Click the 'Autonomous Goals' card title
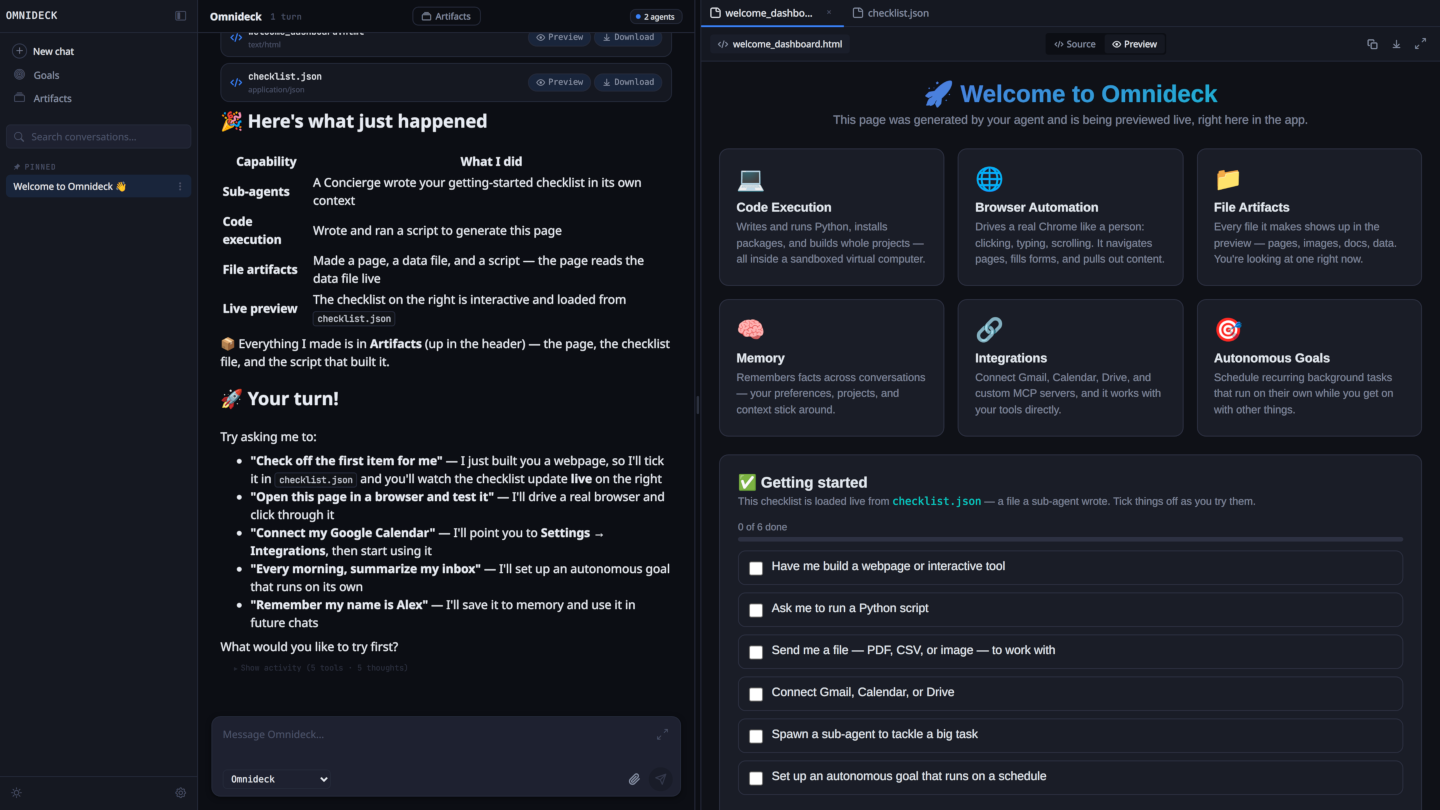This screenshot has width=1440, height=810. [1272, 357]
